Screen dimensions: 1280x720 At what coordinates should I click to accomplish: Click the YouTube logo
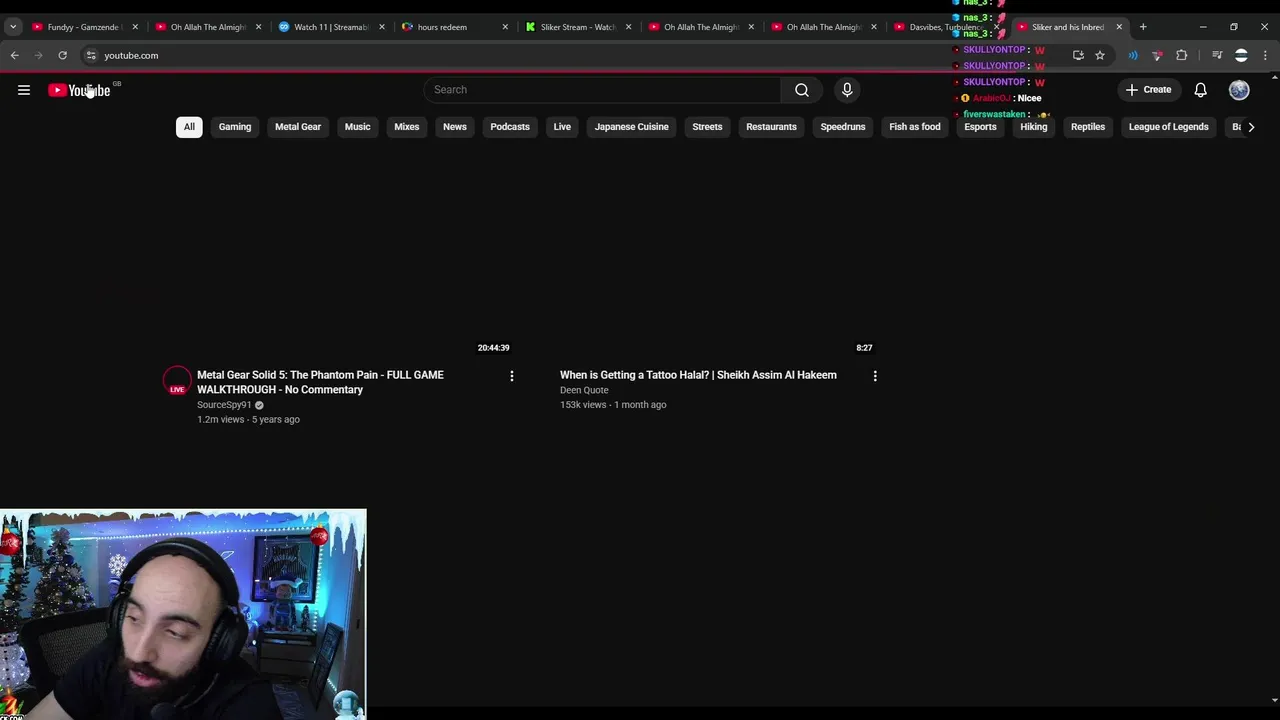(79, 90)
